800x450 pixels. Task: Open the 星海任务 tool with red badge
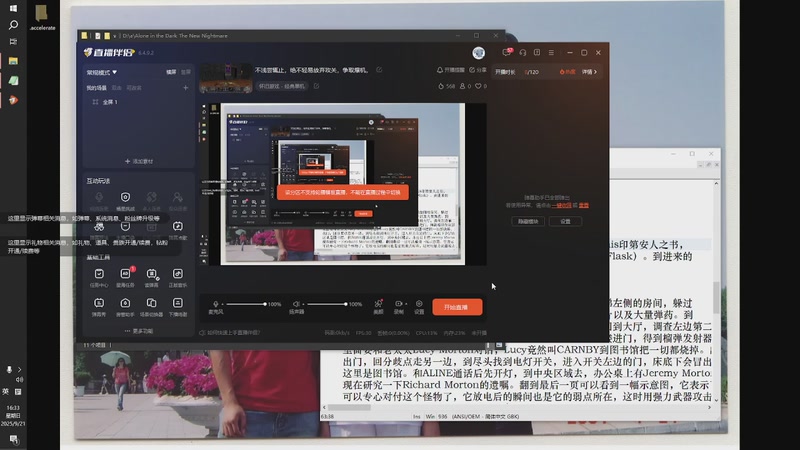(x=125, y=278)
